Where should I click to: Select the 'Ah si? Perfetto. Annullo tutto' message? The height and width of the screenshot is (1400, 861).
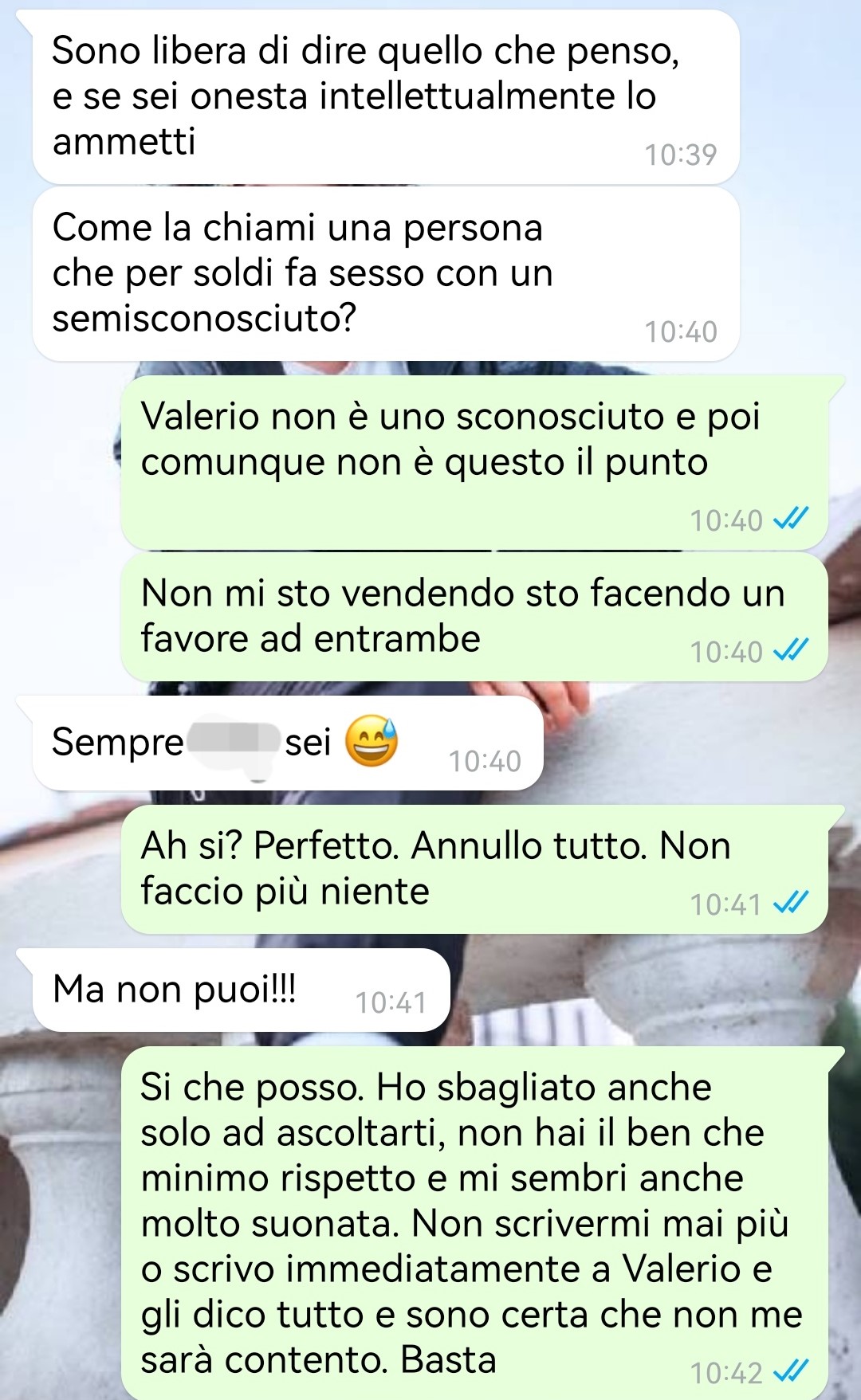pos(474,869)
